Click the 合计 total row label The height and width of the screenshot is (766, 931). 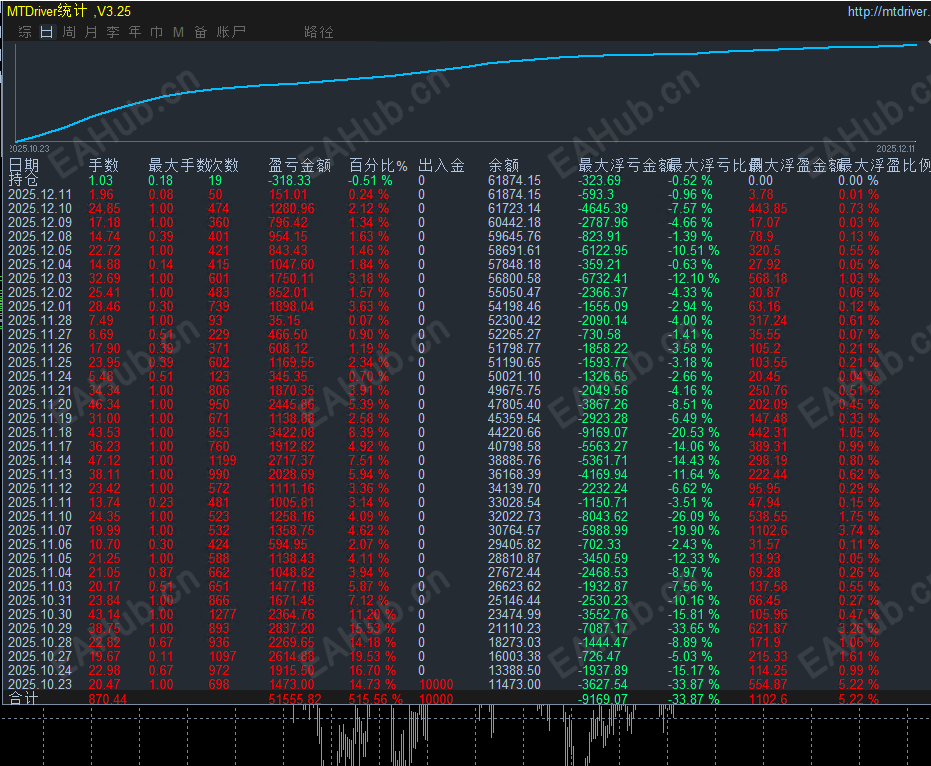(x=24, y=699)
